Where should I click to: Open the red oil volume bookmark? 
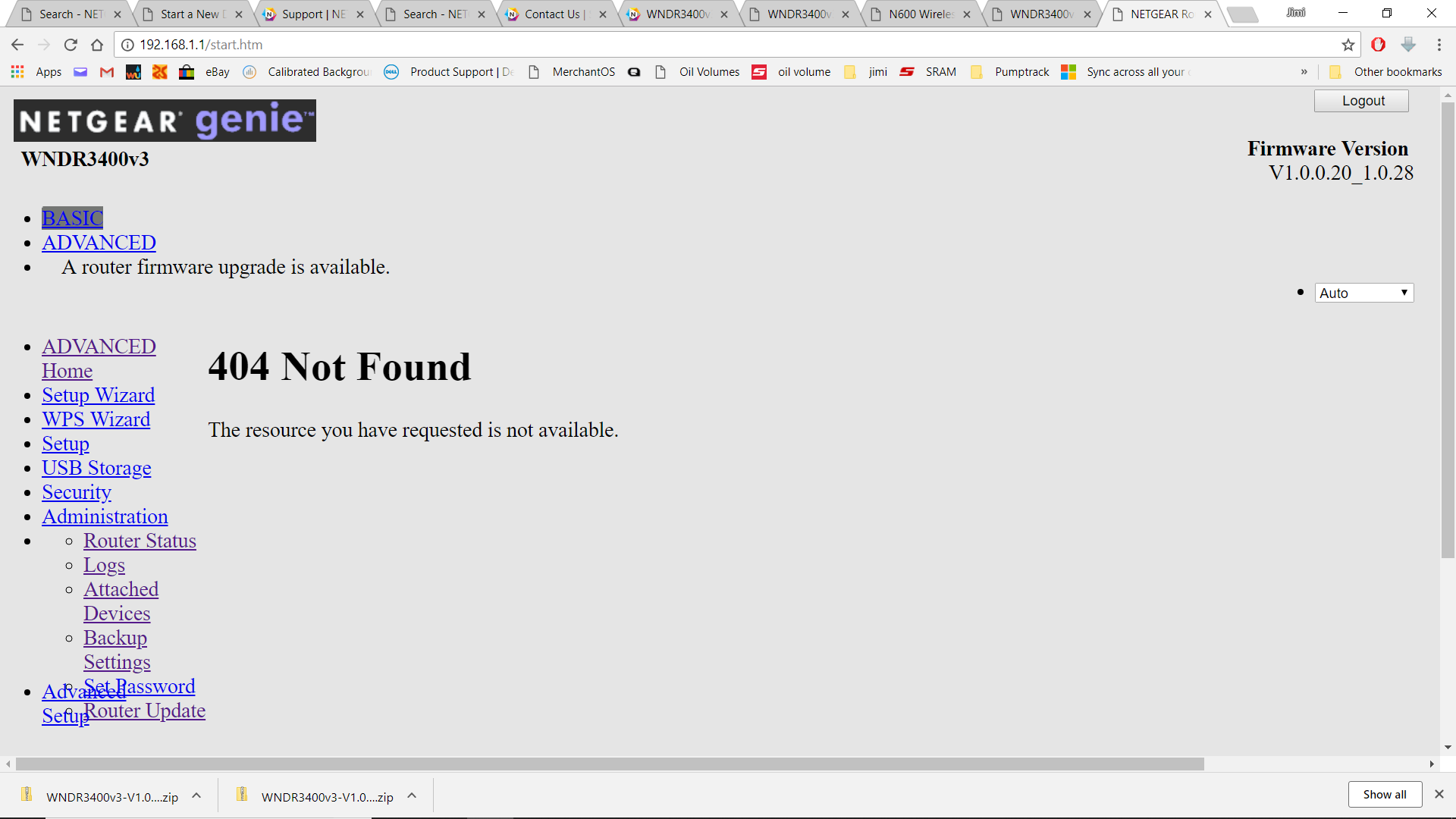(792, 72)
